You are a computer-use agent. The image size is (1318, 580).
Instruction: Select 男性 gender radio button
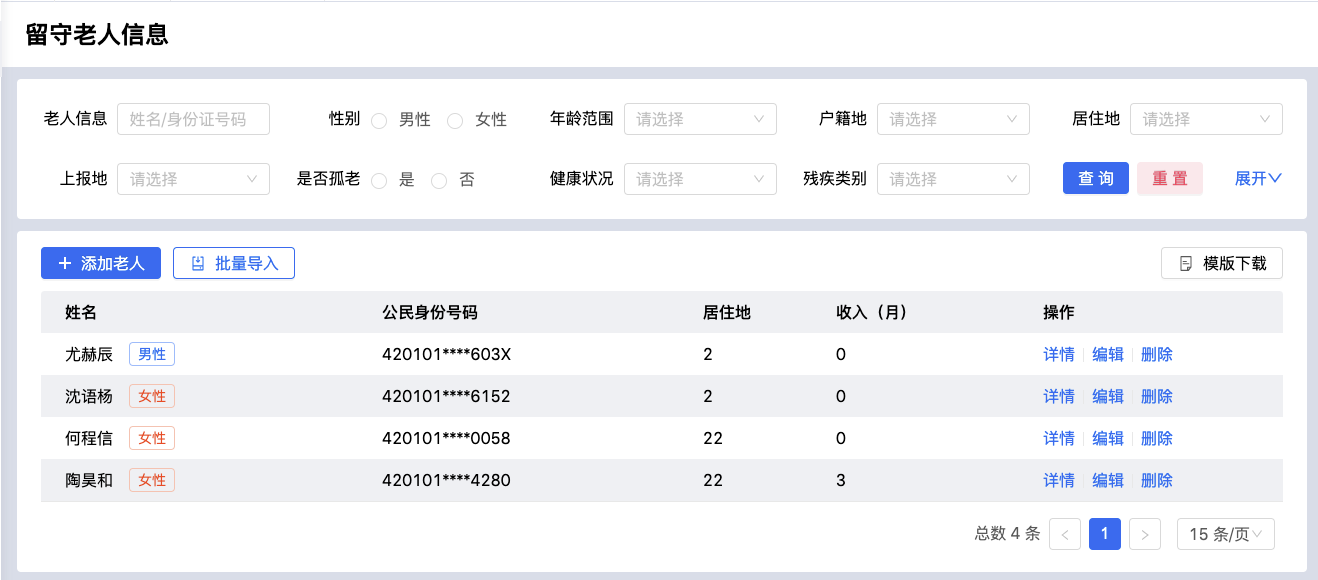click(x=379, y=120)
